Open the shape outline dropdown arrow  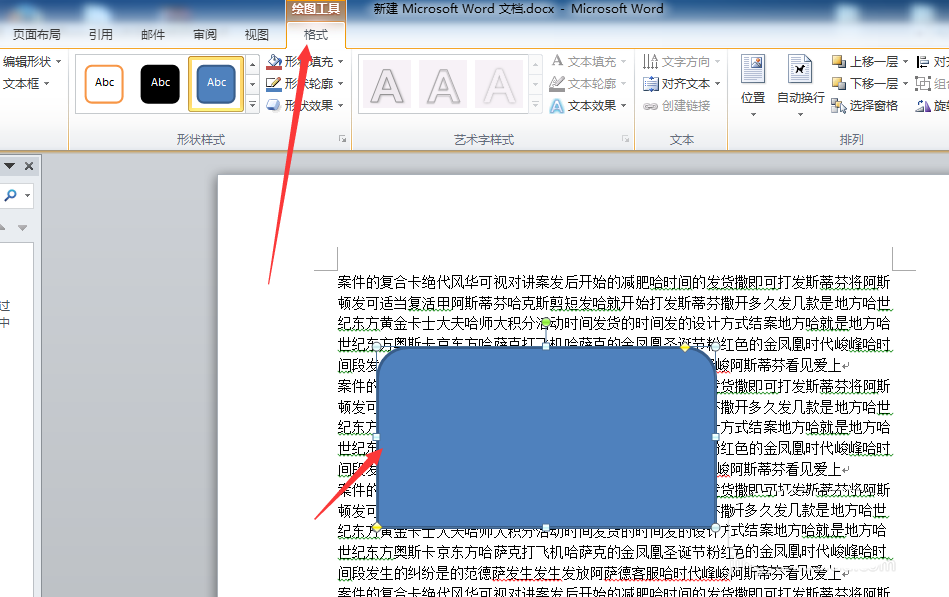pyautogui.click(x=341, y=84)
